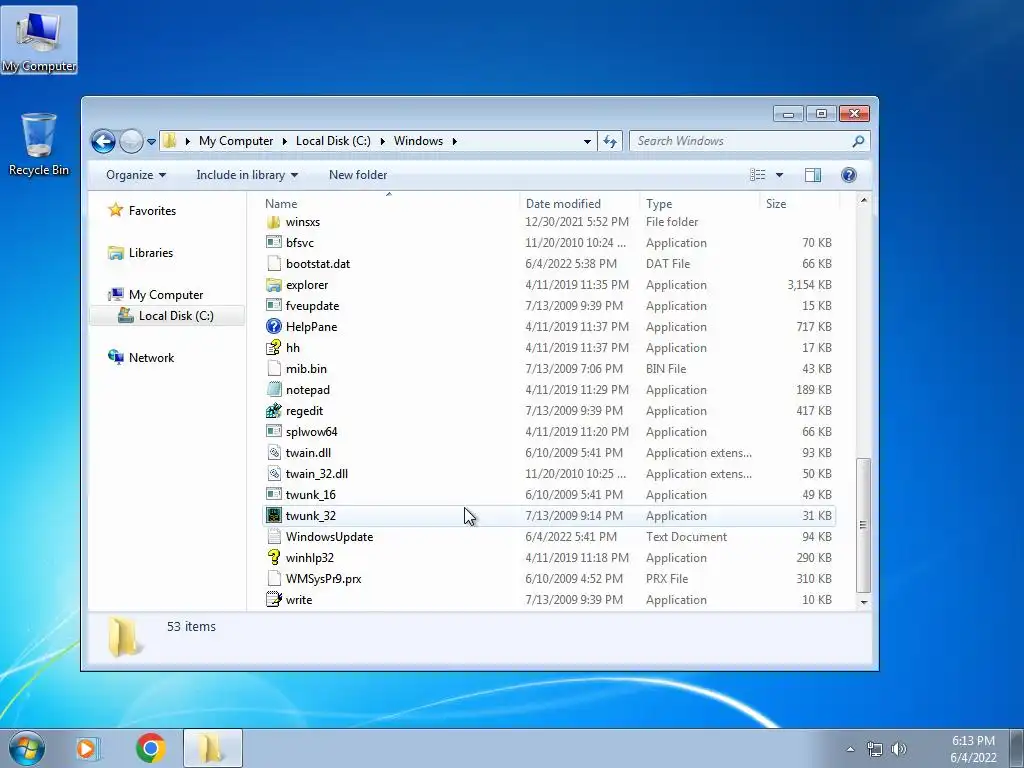Open the view options dropdown arrow
The height and width of the screenshot is (768, 1024).
[x=779, y=175]
